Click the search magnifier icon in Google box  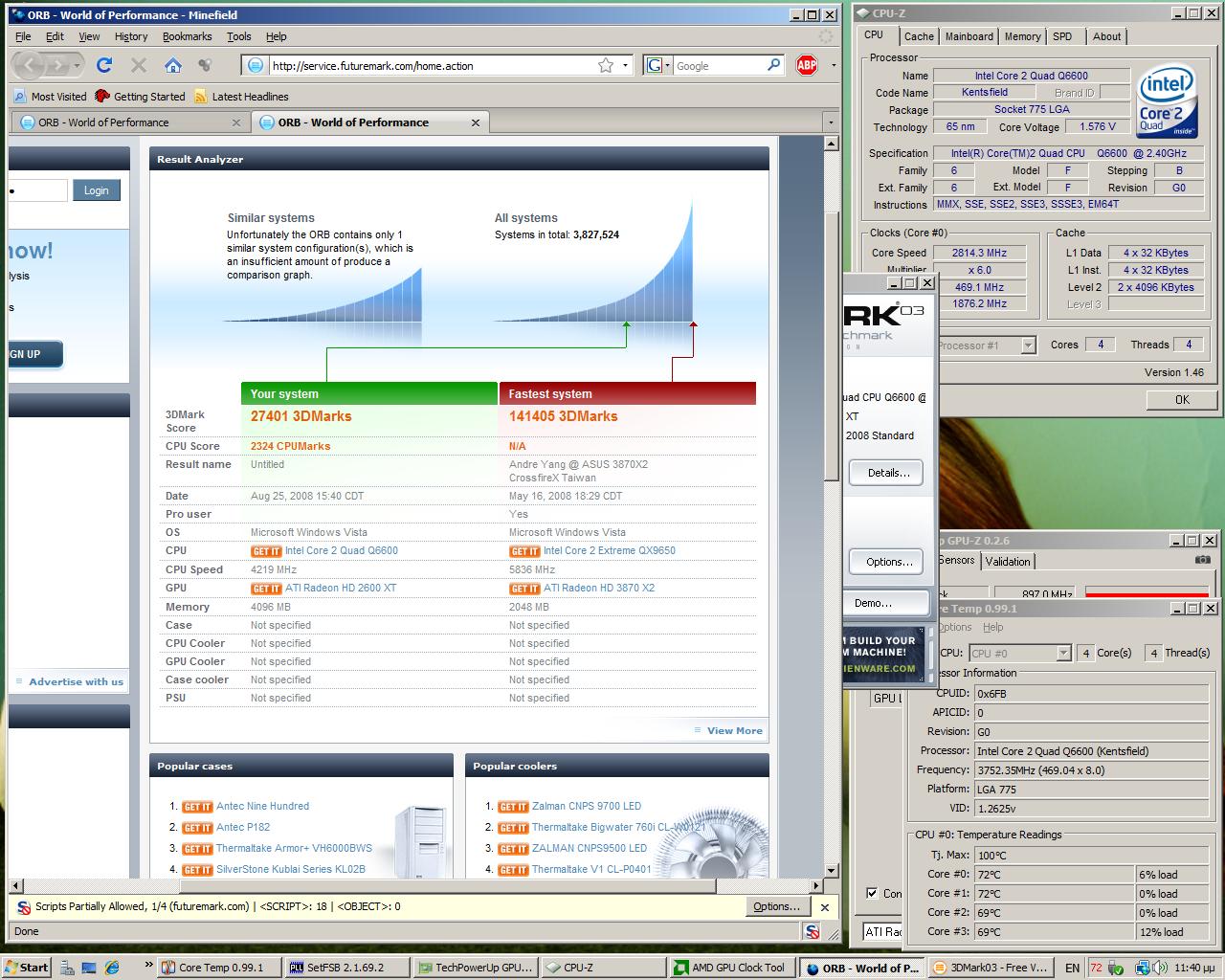tap(774, 65)
